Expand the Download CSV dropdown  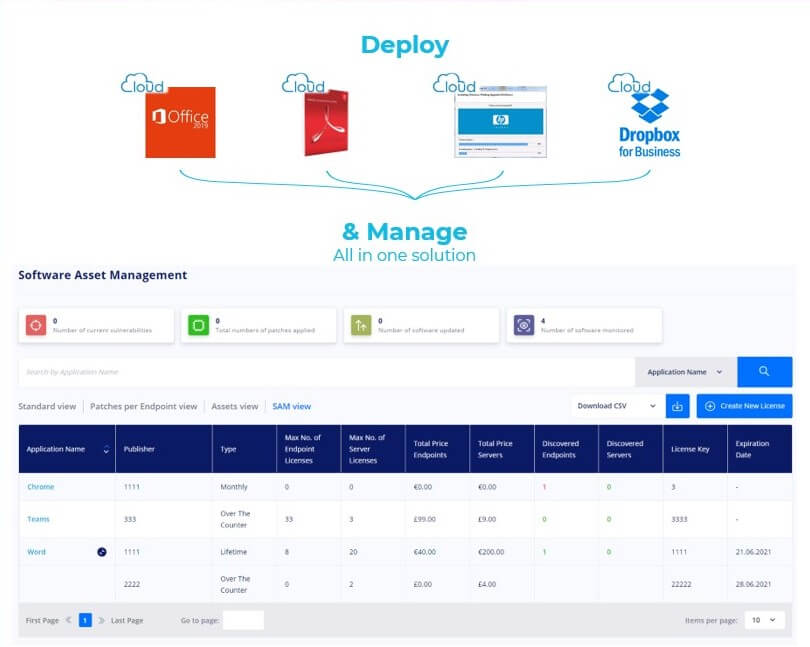tap(617, 406)
